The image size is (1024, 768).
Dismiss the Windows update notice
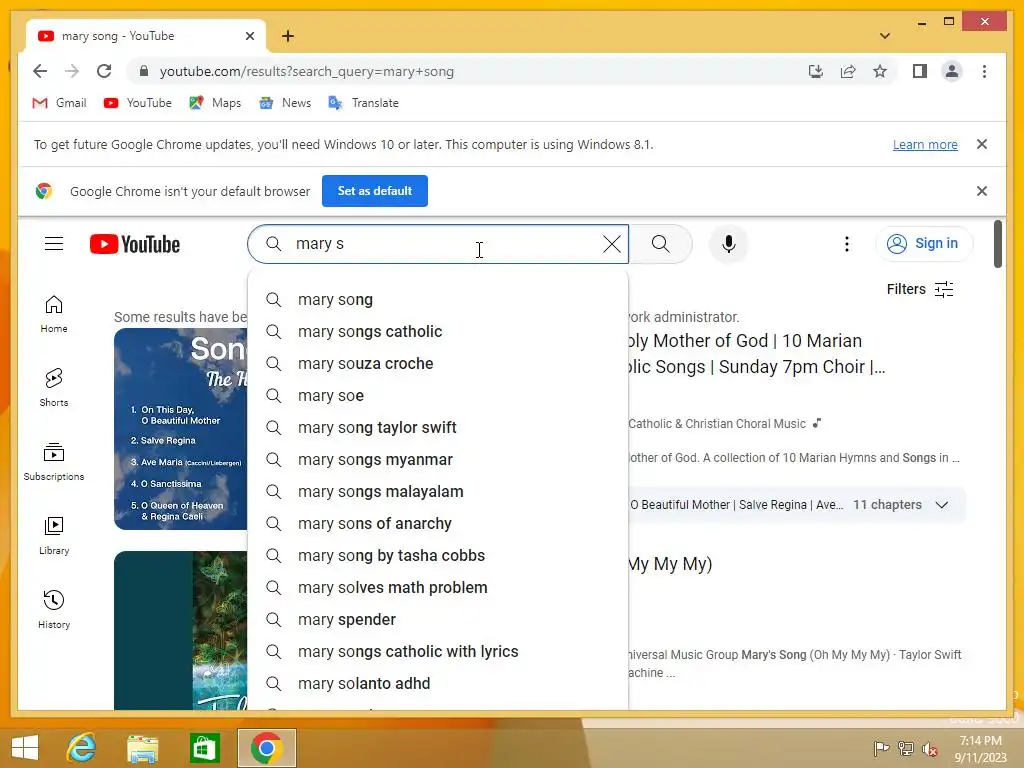click(x=982, y=144)
